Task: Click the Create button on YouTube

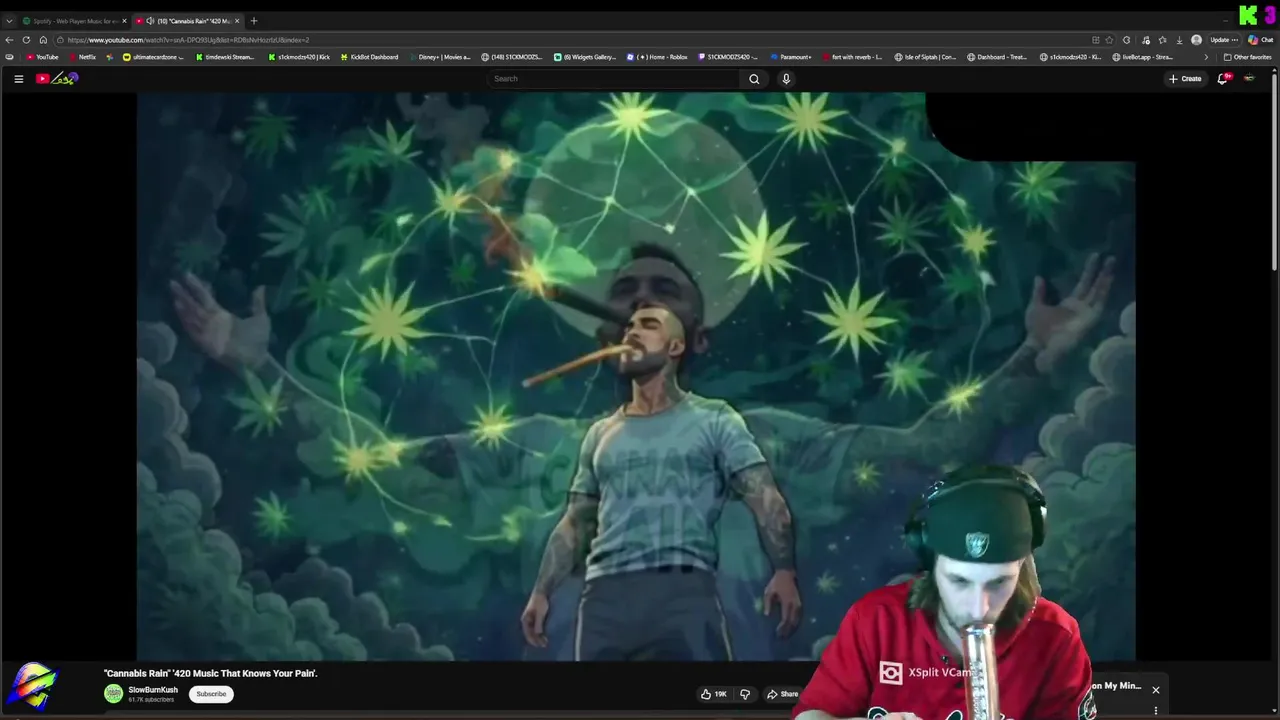Action: click(1185, 79)
